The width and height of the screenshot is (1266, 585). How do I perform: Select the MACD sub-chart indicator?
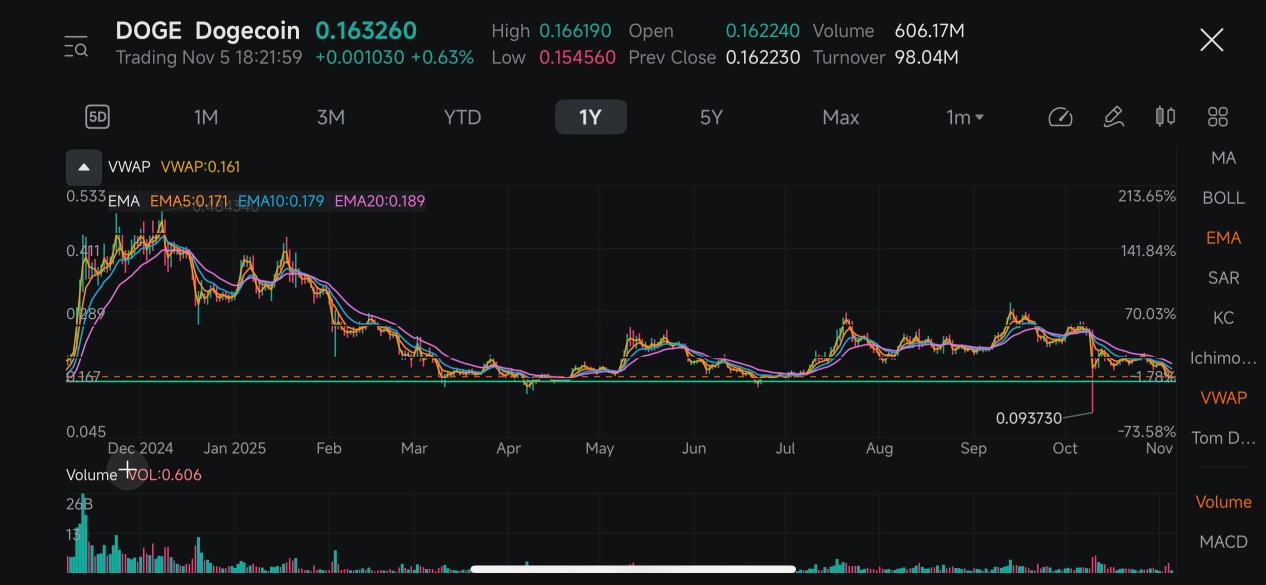coord(1223,542)
